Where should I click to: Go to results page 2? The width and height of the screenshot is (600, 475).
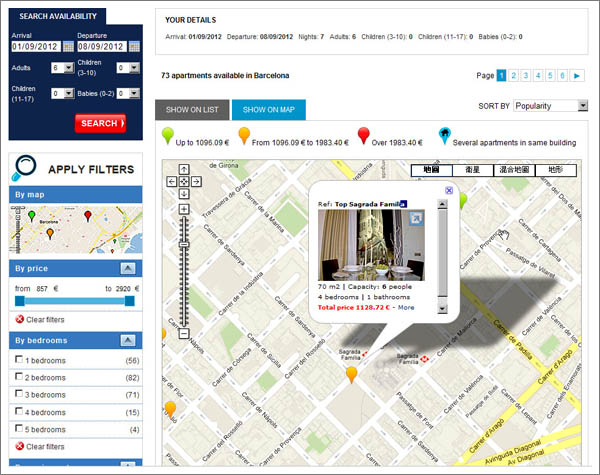tap(514, 76)
